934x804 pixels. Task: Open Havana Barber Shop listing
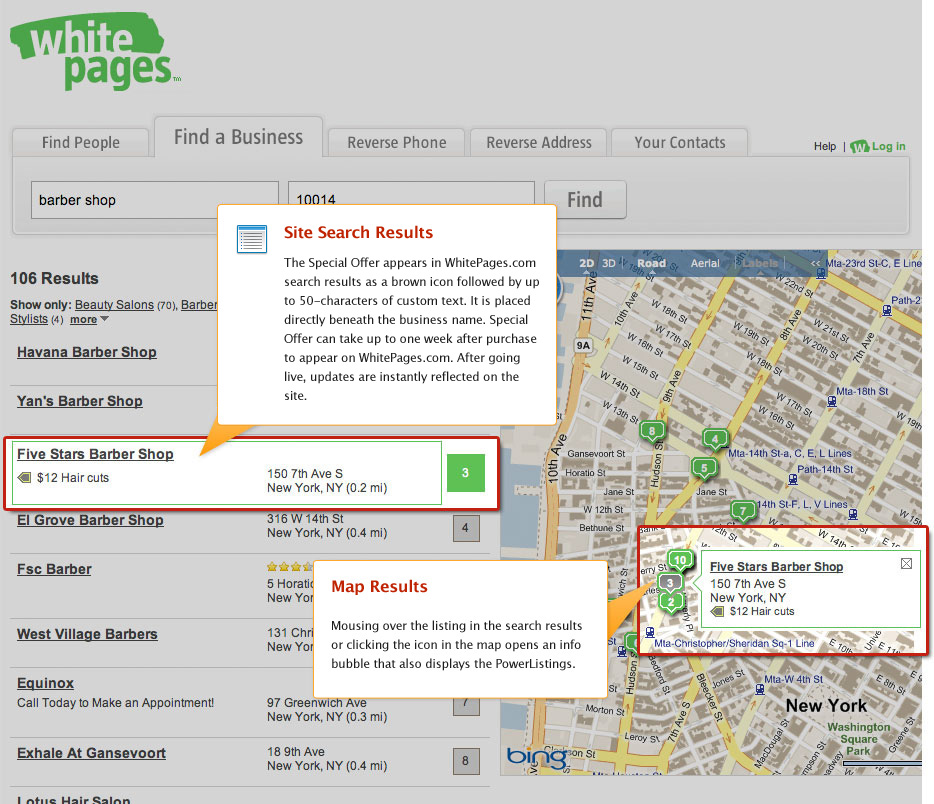tap(87, 352)
